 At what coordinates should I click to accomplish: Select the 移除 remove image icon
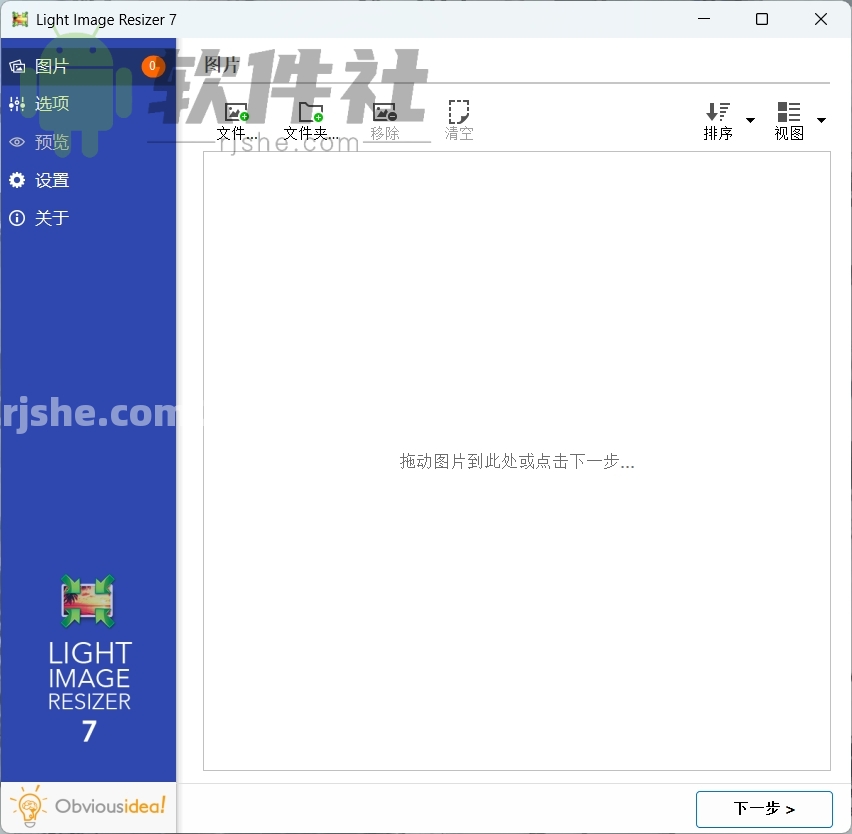tap(385, 112)
